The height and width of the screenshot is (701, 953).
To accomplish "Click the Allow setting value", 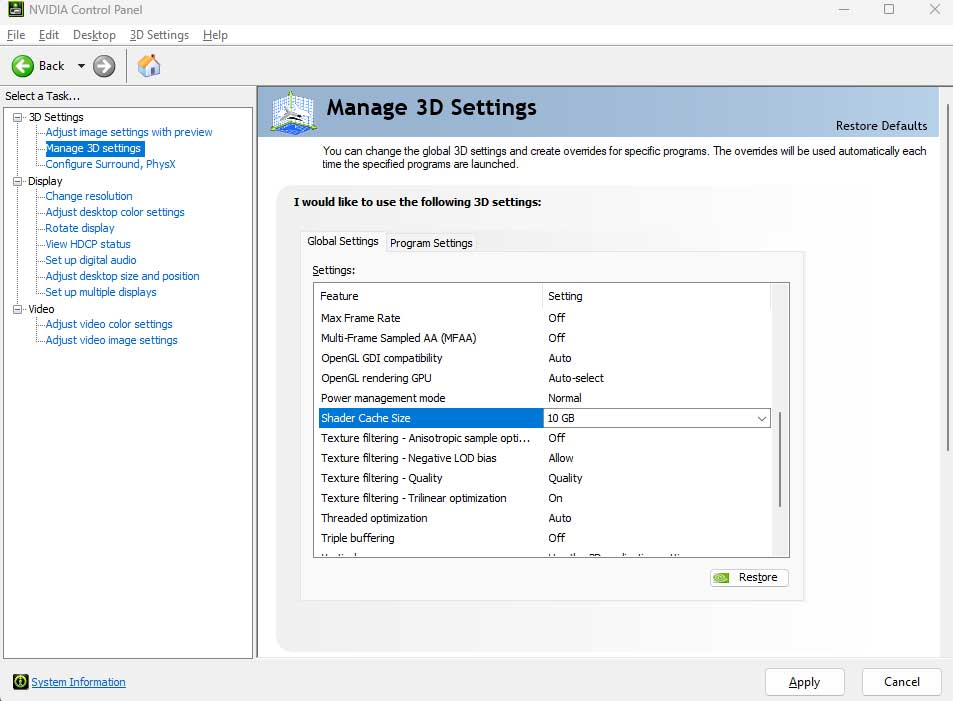I will [560, 458].
